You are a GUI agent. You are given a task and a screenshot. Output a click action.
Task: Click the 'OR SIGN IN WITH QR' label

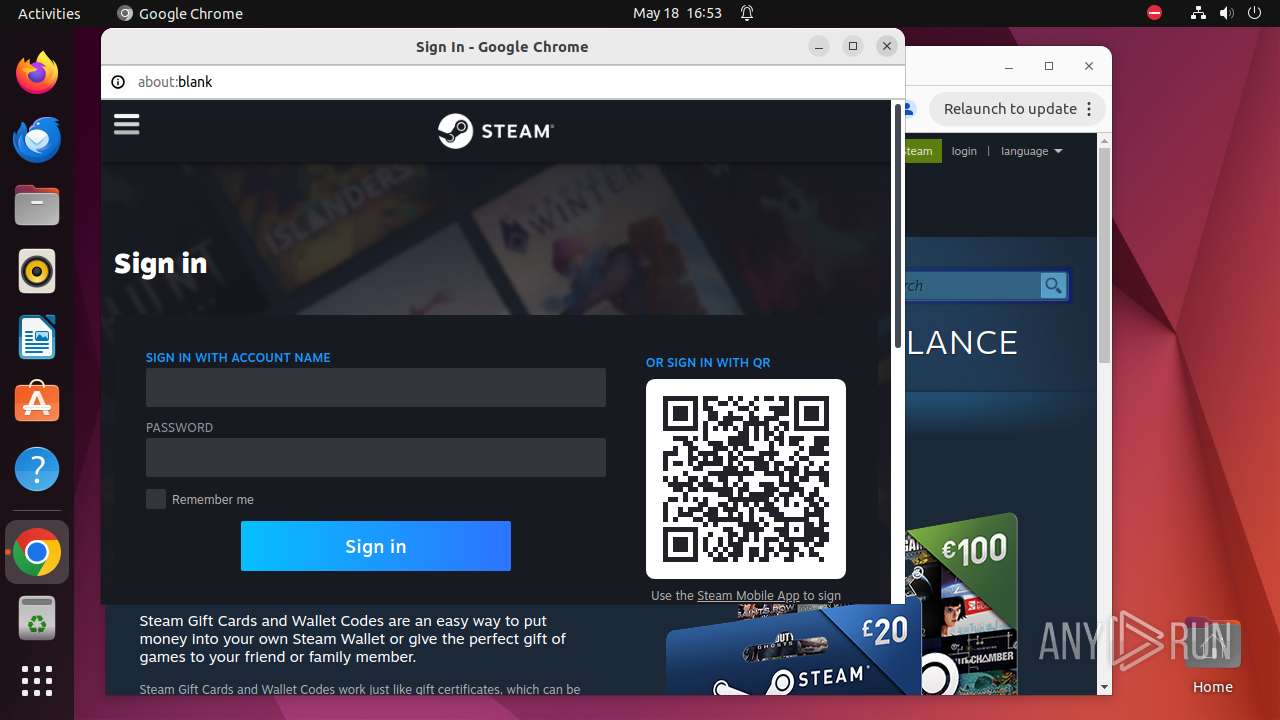pos(708,363)
